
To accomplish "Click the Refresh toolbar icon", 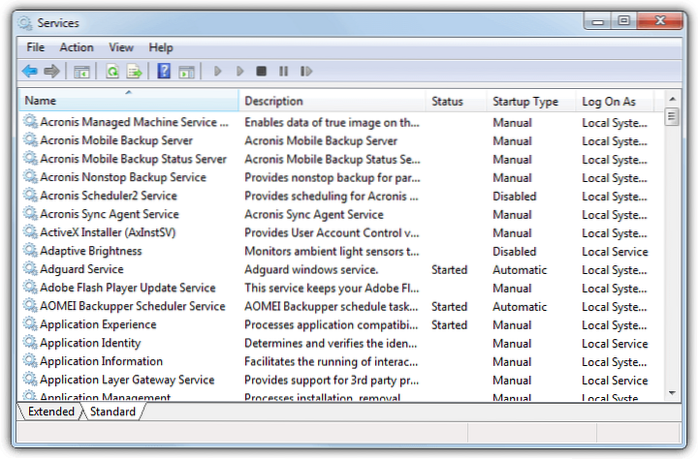I will 113,71.
